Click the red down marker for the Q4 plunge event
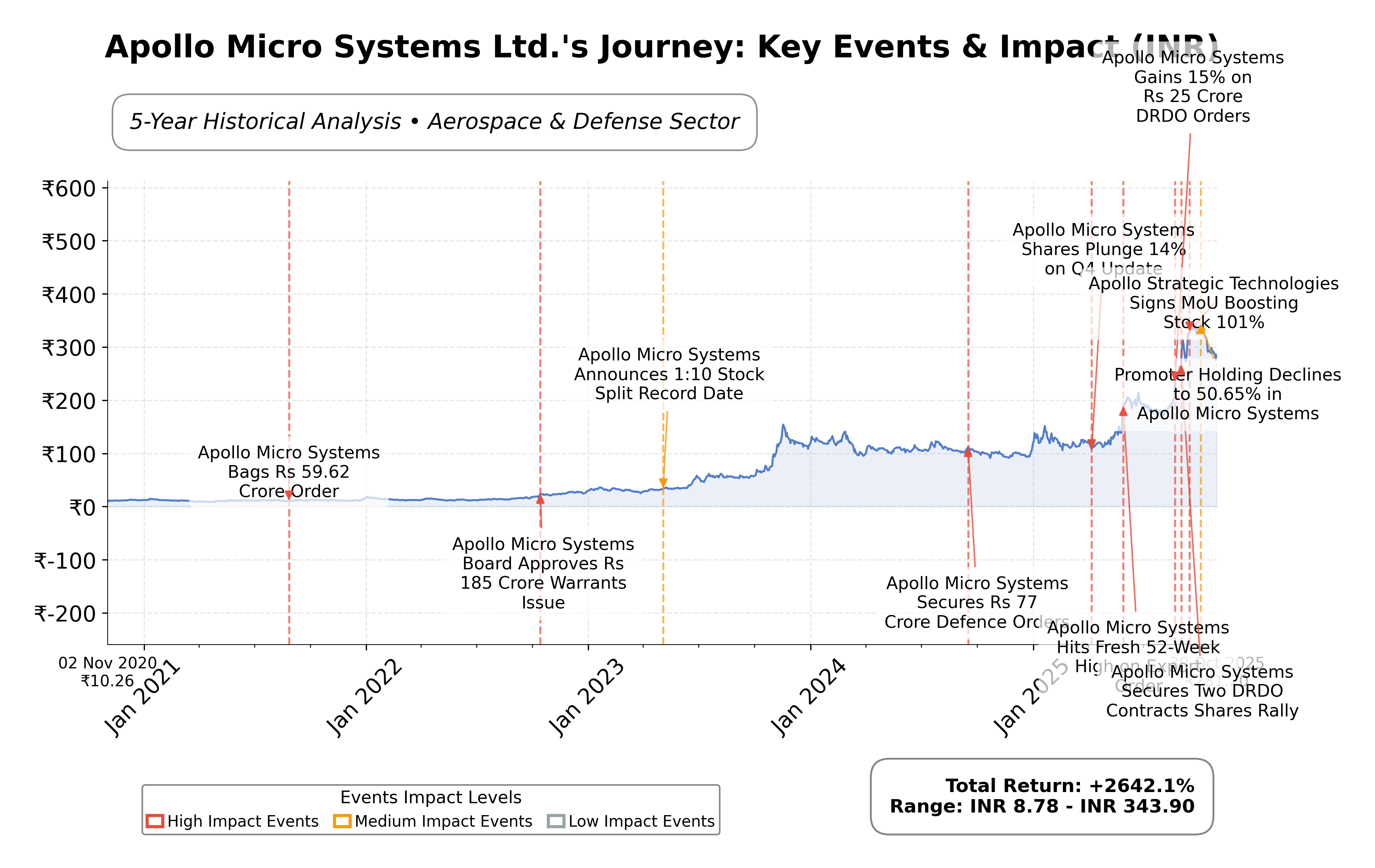The width and height of the screenshot is (1375, 868). pyautogui.click(x=1091, y=443)
